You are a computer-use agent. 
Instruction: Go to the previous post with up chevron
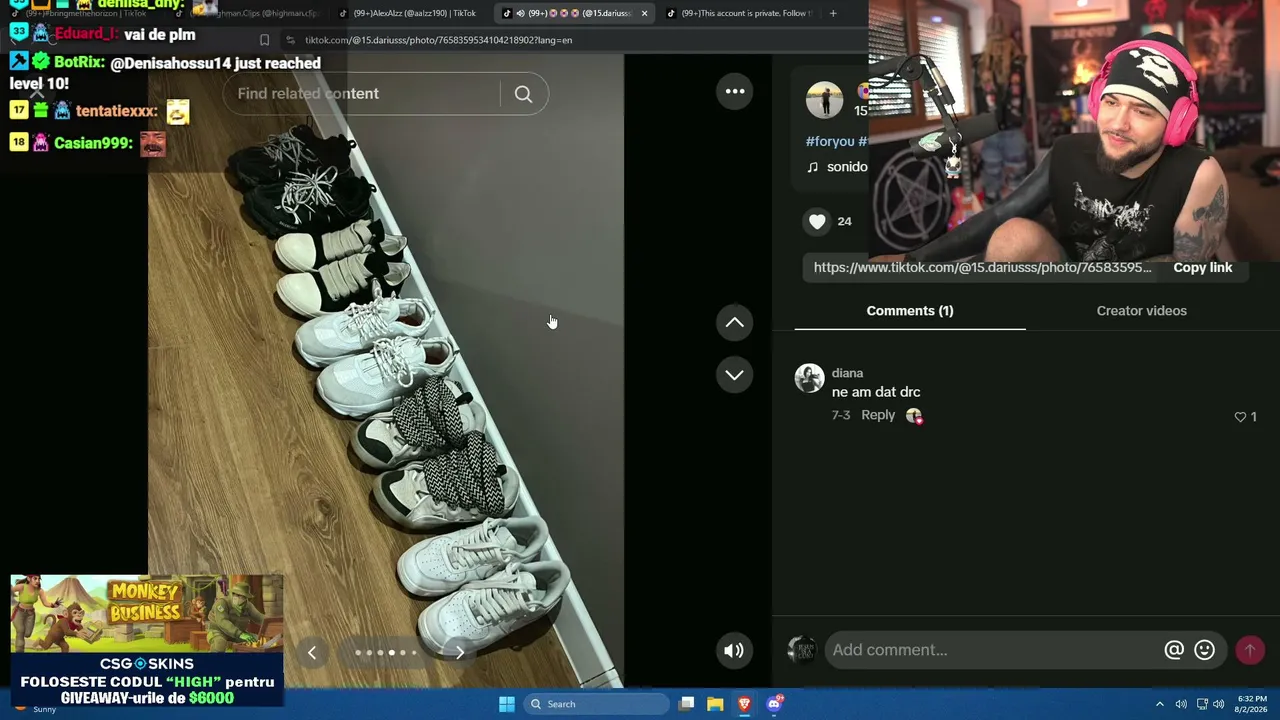pyautogui.click(x=734, y=322)
